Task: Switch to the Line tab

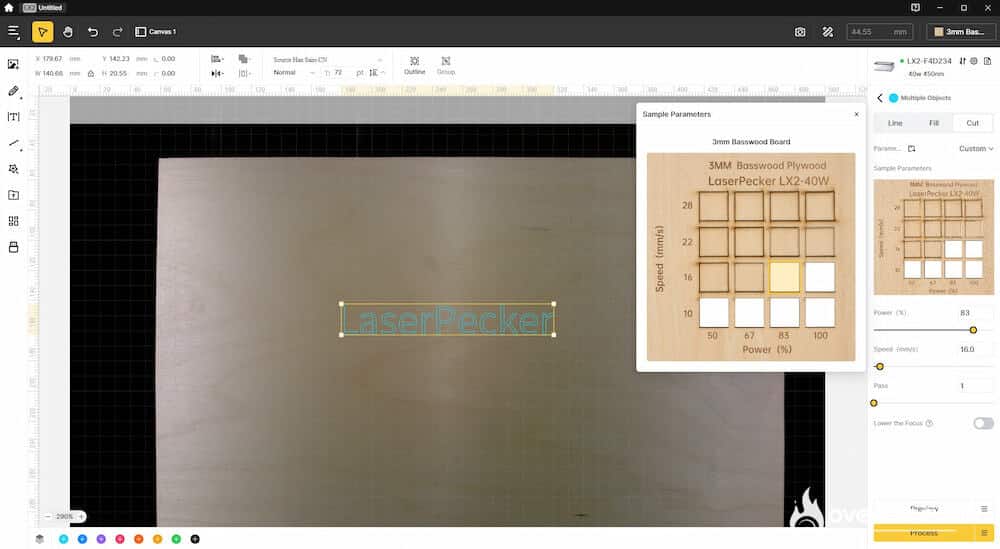Action: pos(895,123)
